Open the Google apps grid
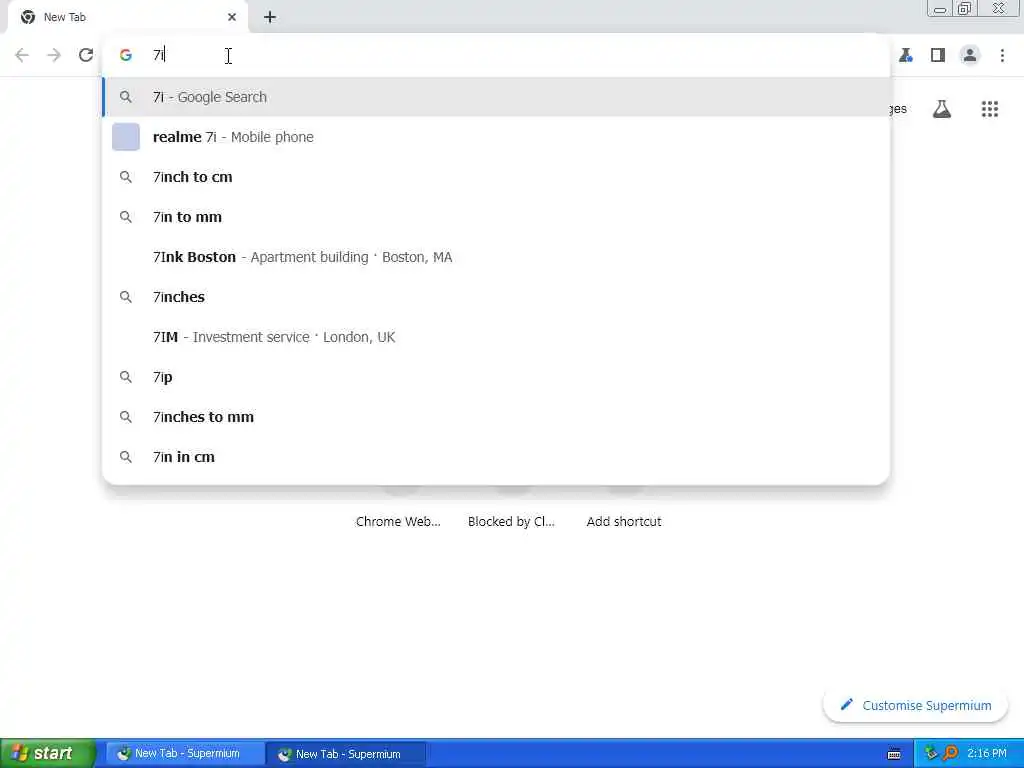The image size is (1024, 768). 990,109
